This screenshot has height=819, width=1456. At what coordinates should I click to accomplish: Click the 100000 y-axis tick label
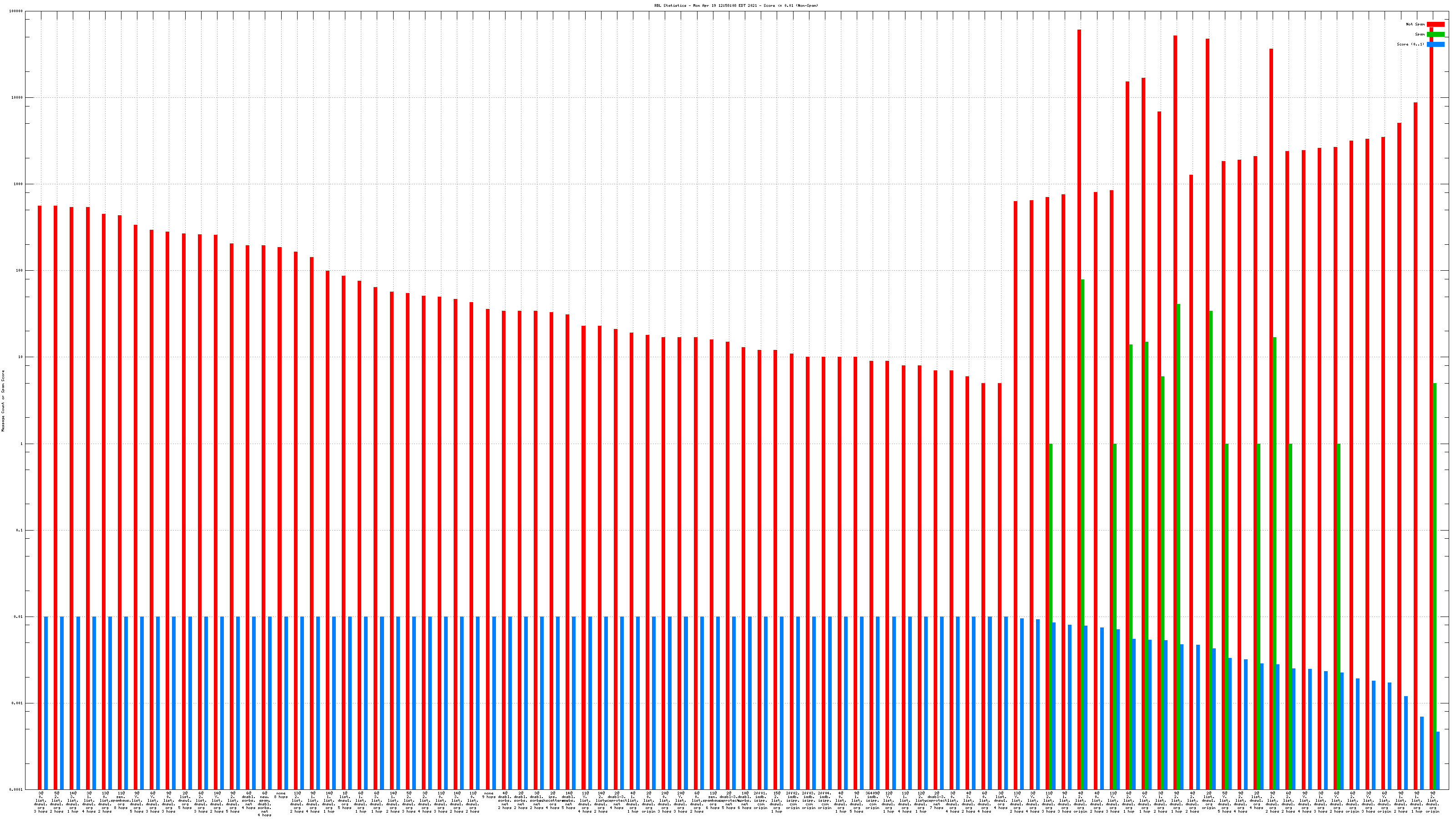17,11
